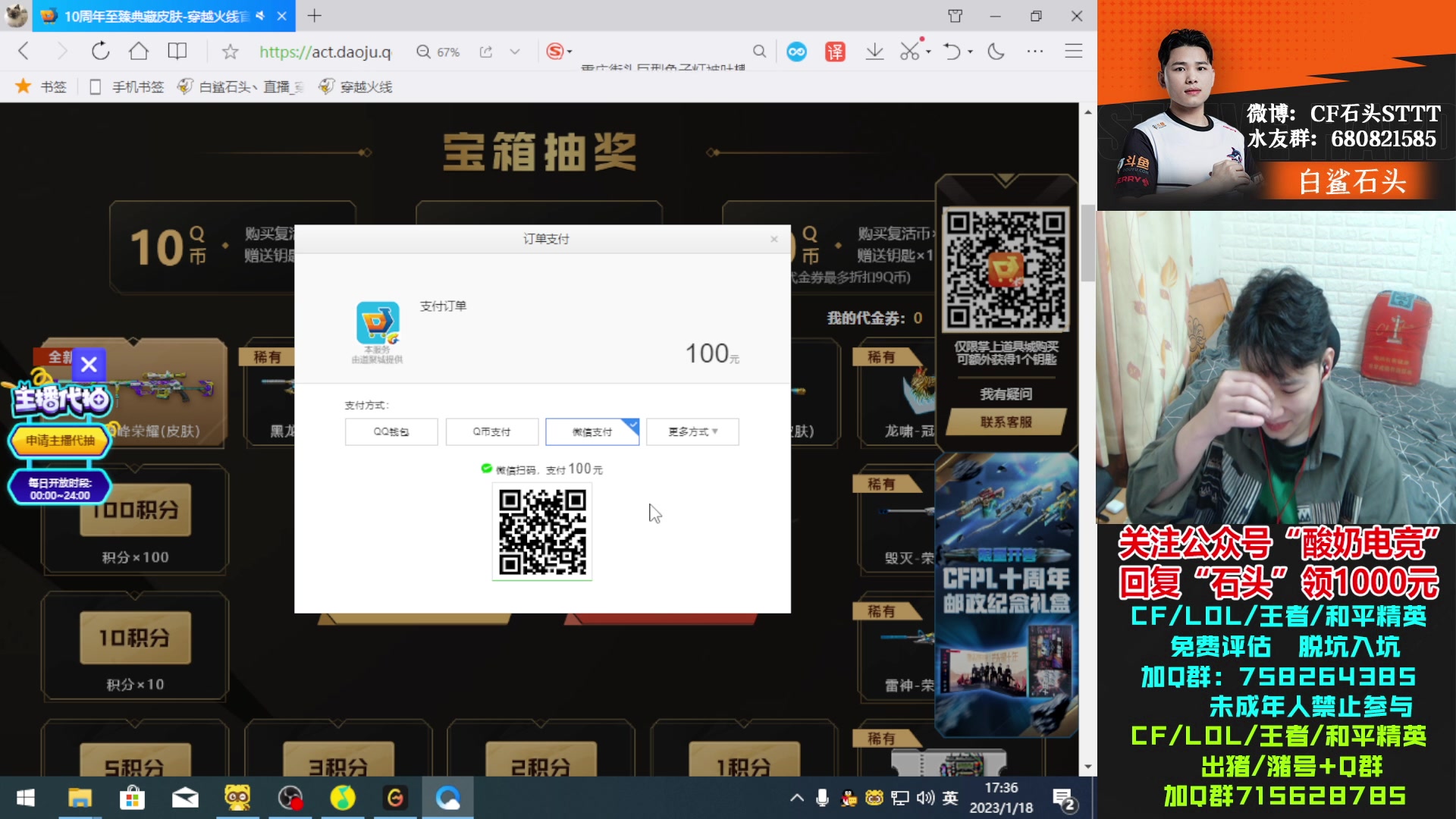
Task: Expand the address bar dropdown chevron
Action: point(515,52)
